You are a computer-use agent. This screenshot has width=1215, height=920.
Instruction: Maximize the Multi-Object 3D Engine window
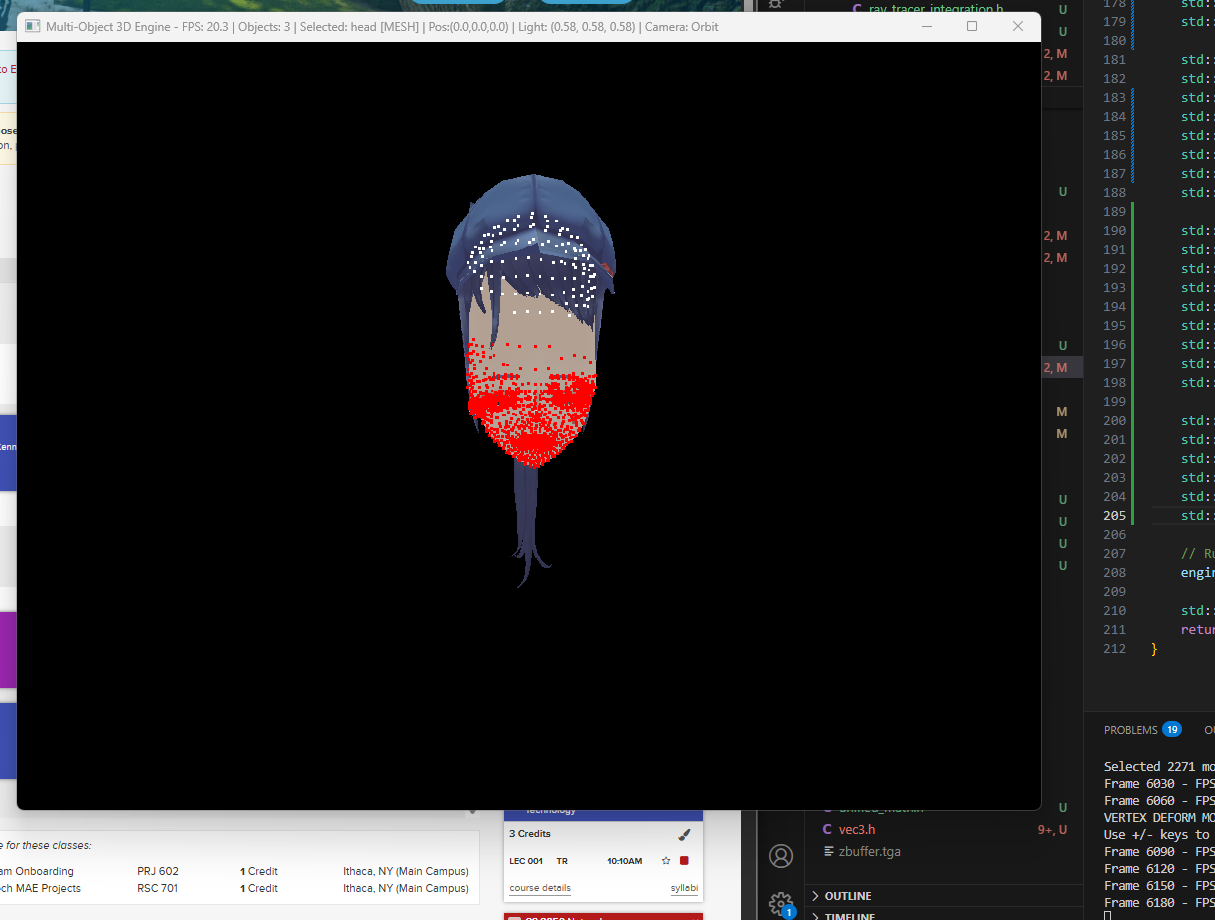[x=971, y=27]
